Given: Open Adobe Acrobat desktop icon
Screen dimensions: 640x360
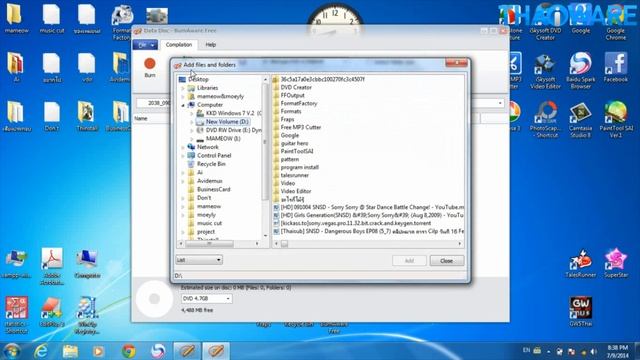Looking at the screenshot, I should [52, 267].
